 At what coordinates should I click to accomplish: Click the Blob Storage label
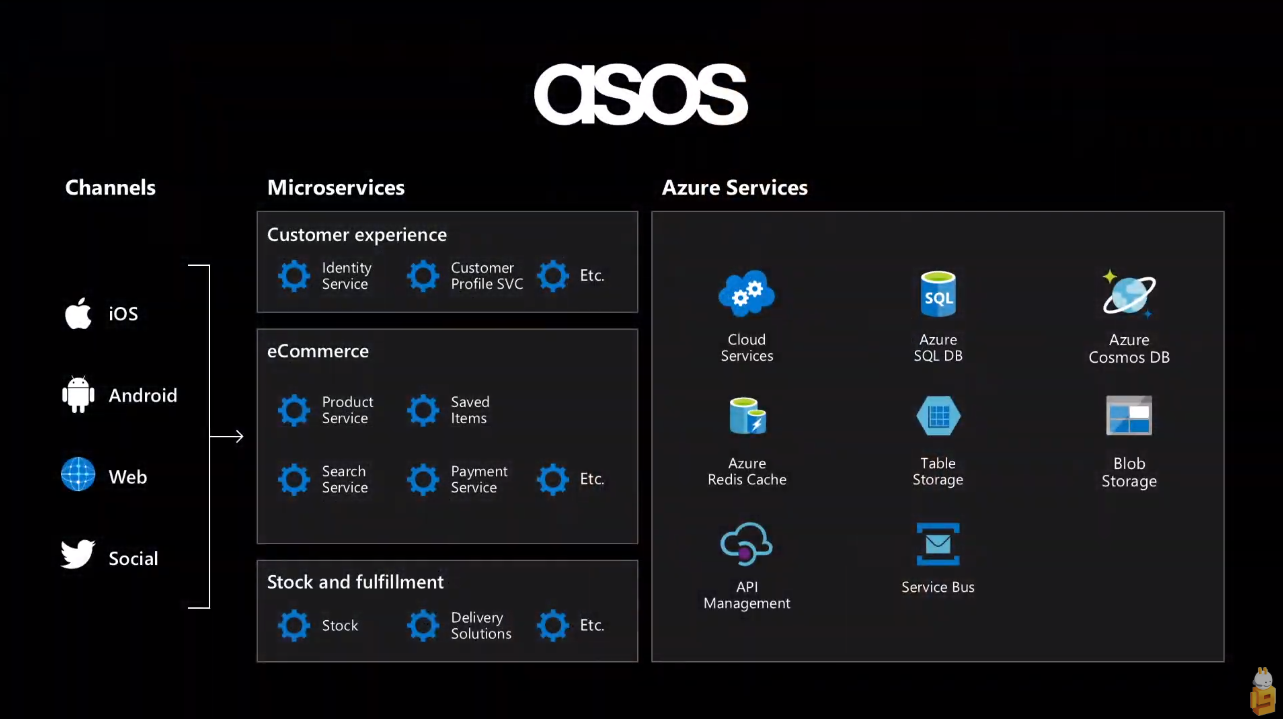[x=1129, y=472]
